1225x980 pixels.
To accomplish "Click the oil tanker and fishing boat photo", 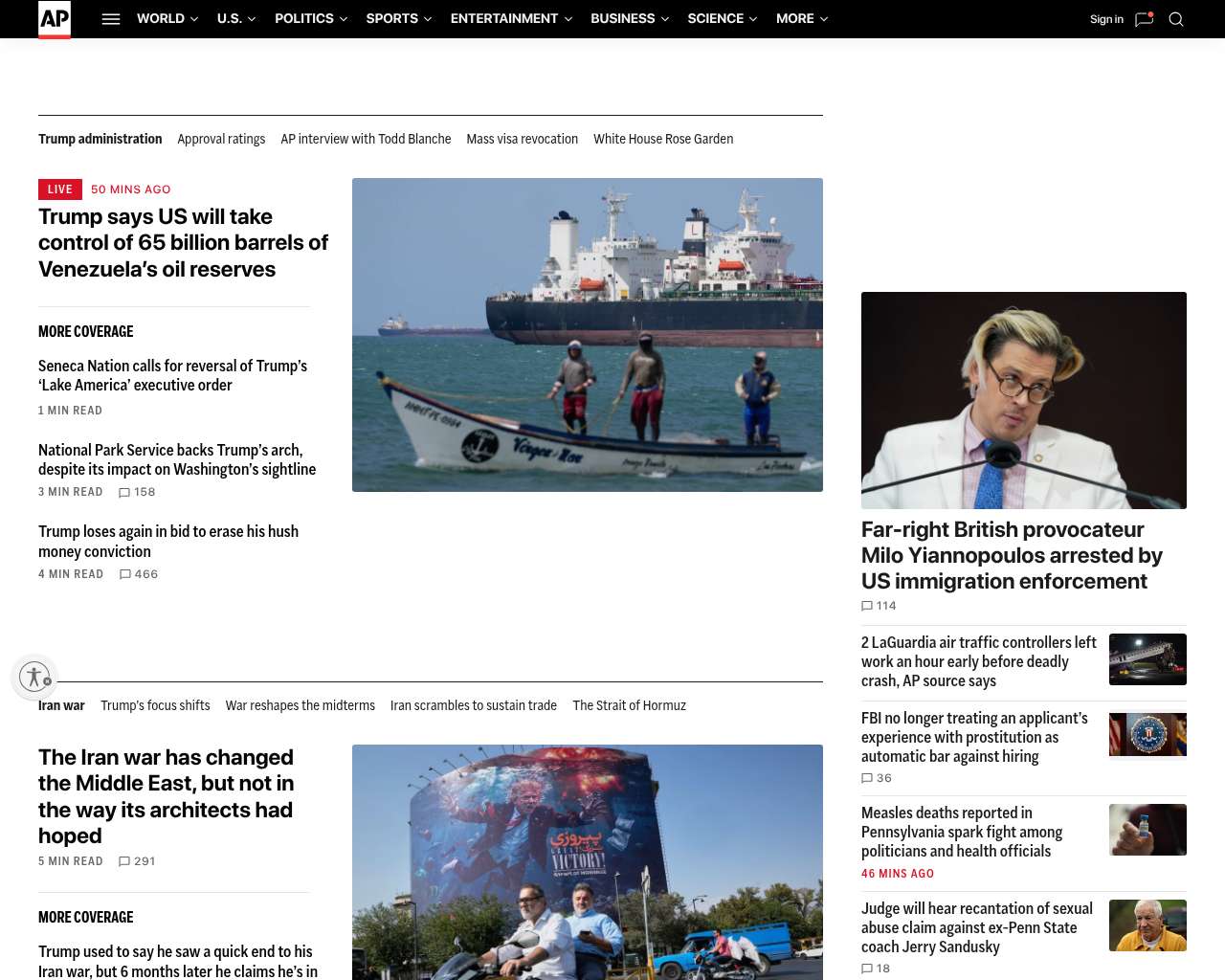I will click(x=588, y=335).
